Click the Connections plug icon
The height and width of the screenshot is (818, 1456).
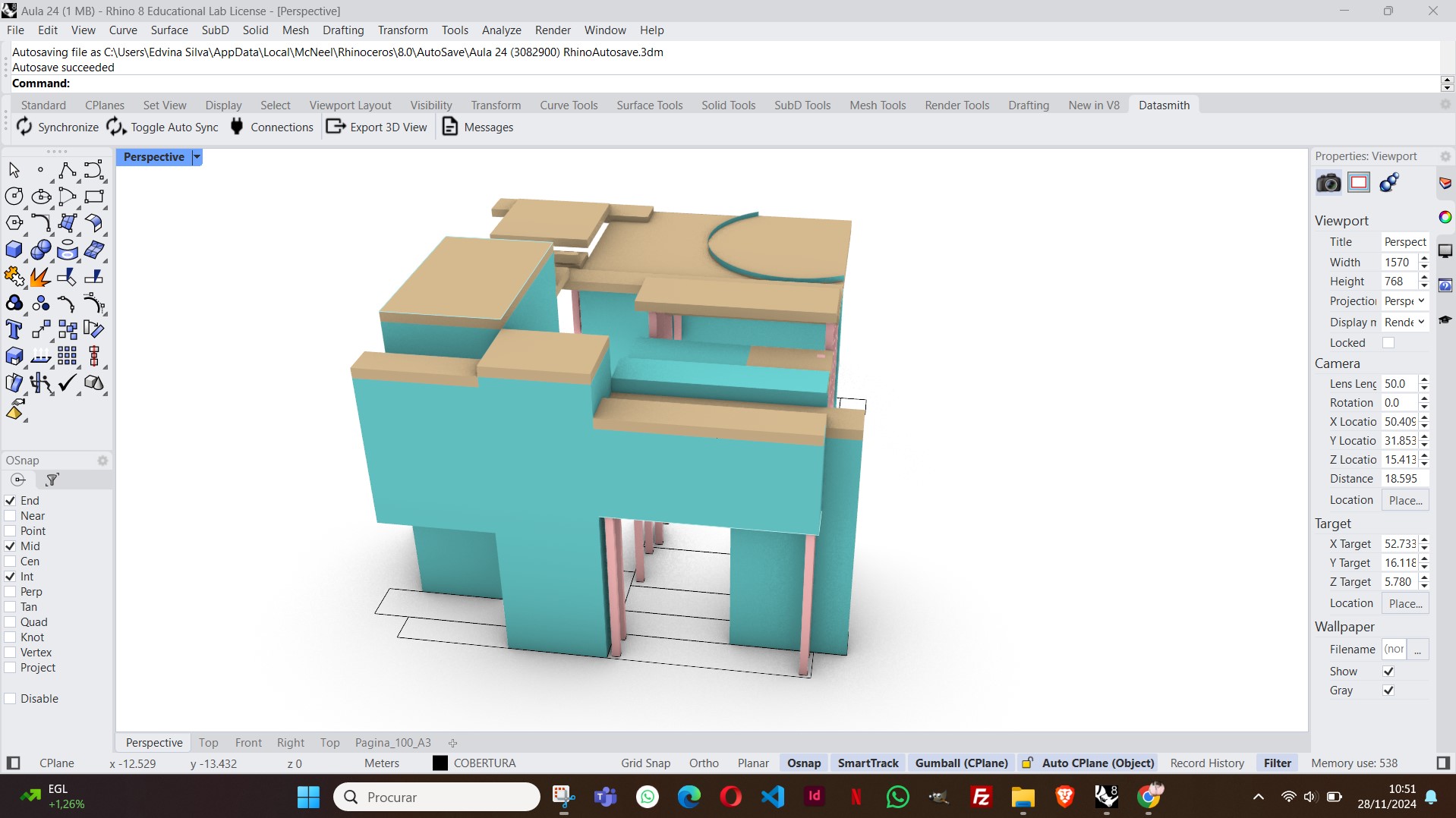pos(237,127)
